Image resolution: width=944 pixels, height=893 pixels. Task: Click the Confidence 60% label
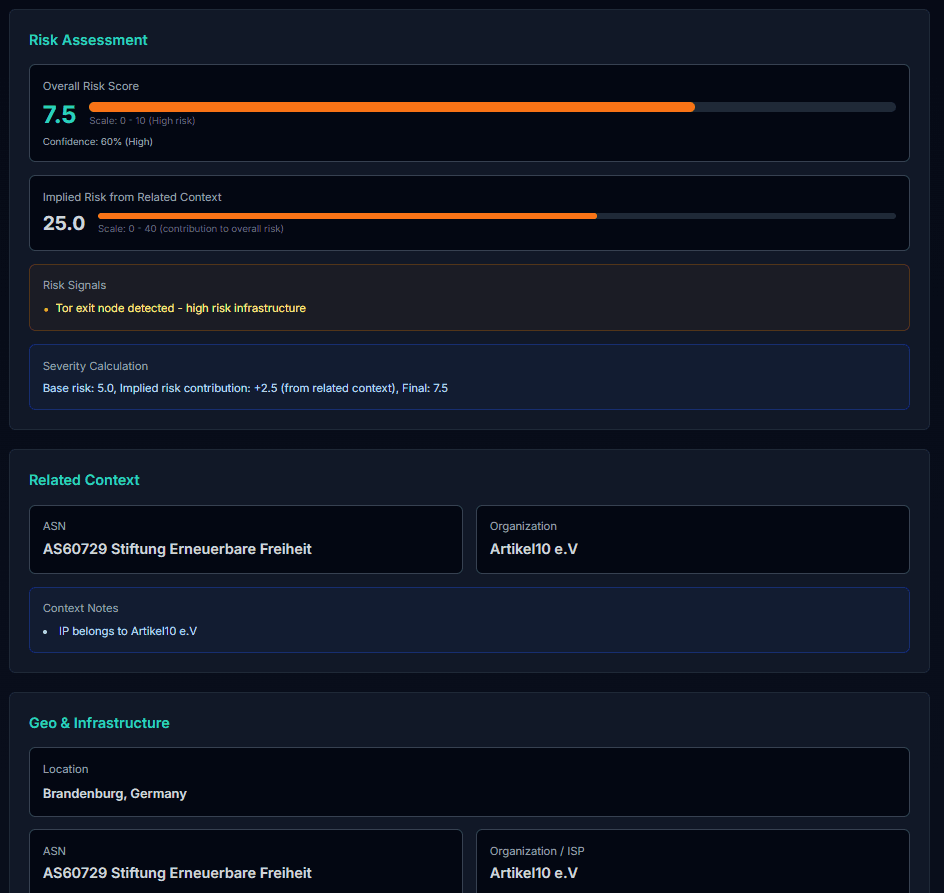click(98, 141)
